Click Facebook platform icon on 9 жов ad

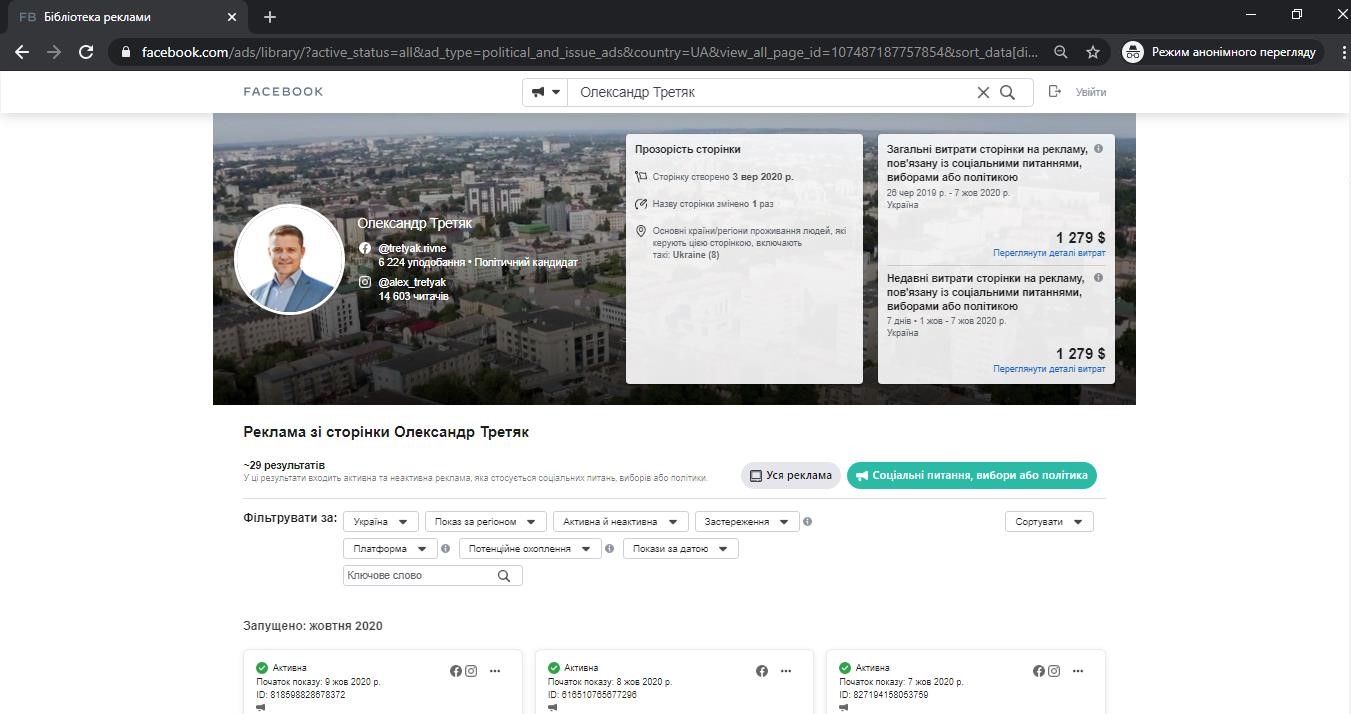coord(456,671)
